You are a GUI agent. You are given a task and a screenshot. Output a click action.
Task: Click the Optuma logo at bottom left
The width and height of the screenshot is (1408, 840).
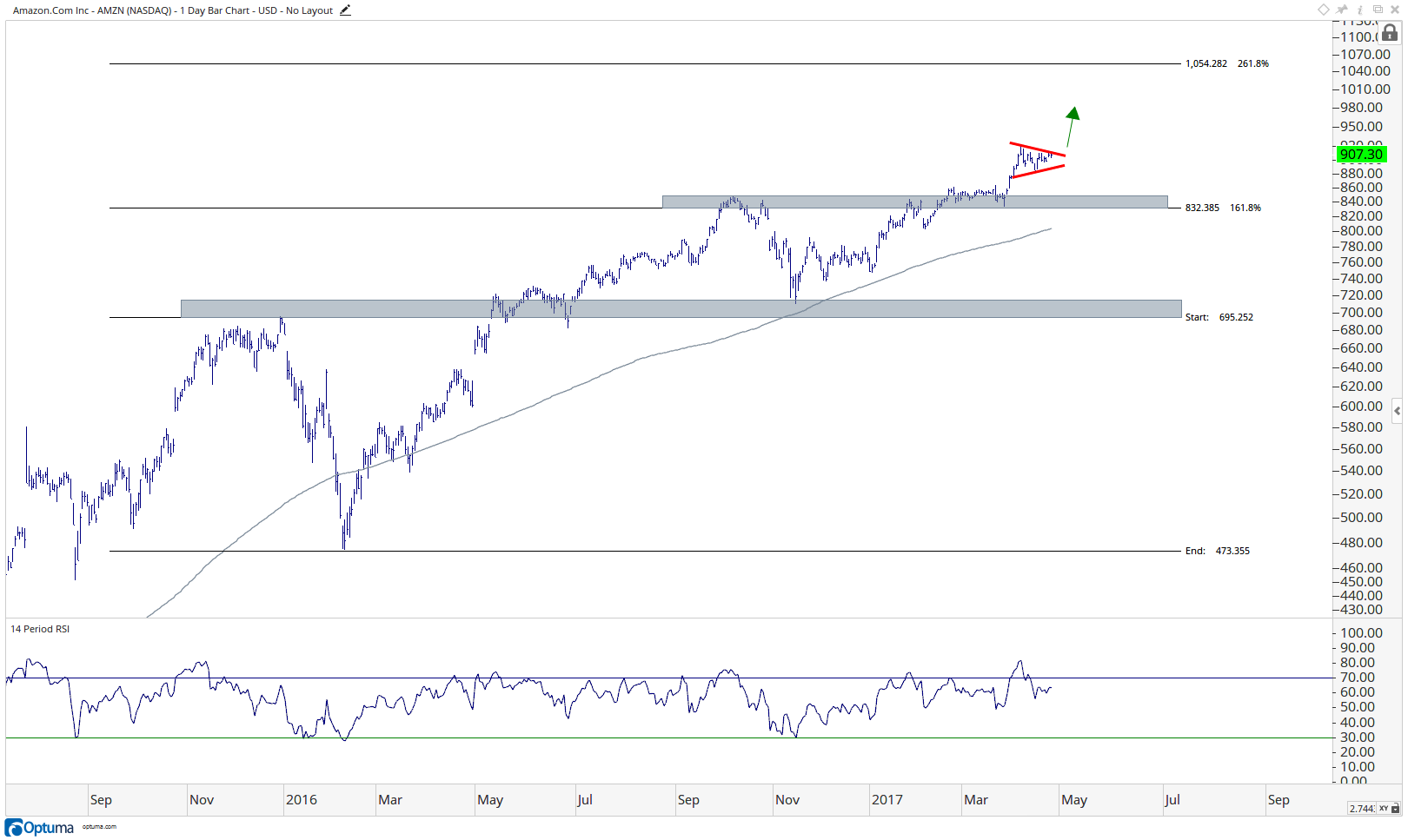point(40,827)
